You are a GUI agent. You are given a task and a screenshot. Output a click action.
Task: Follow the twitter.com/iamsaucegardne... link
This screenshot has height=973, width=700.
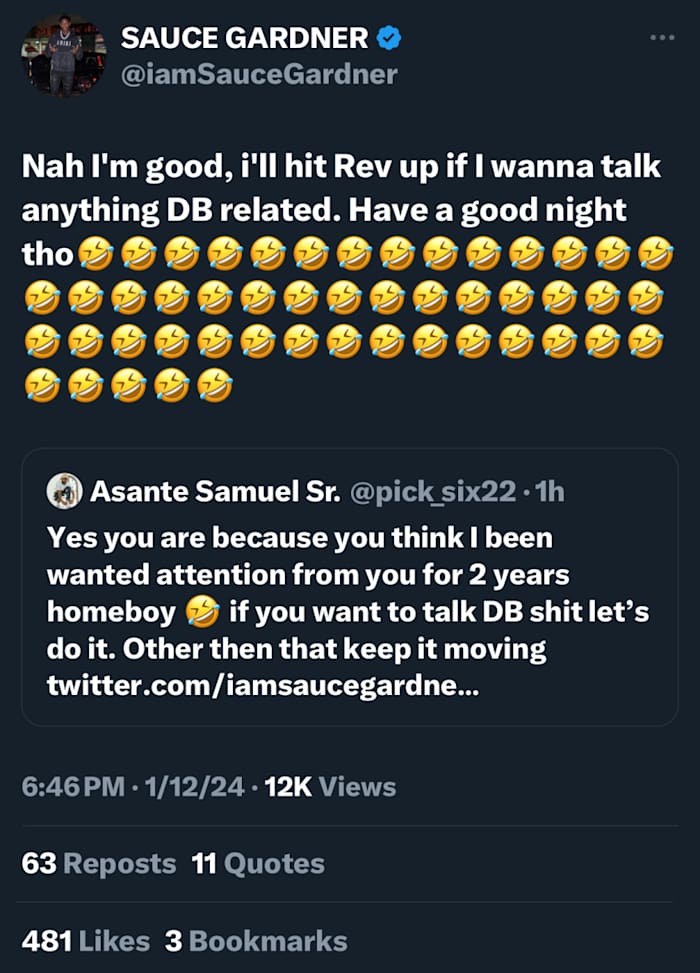(262, 686)
